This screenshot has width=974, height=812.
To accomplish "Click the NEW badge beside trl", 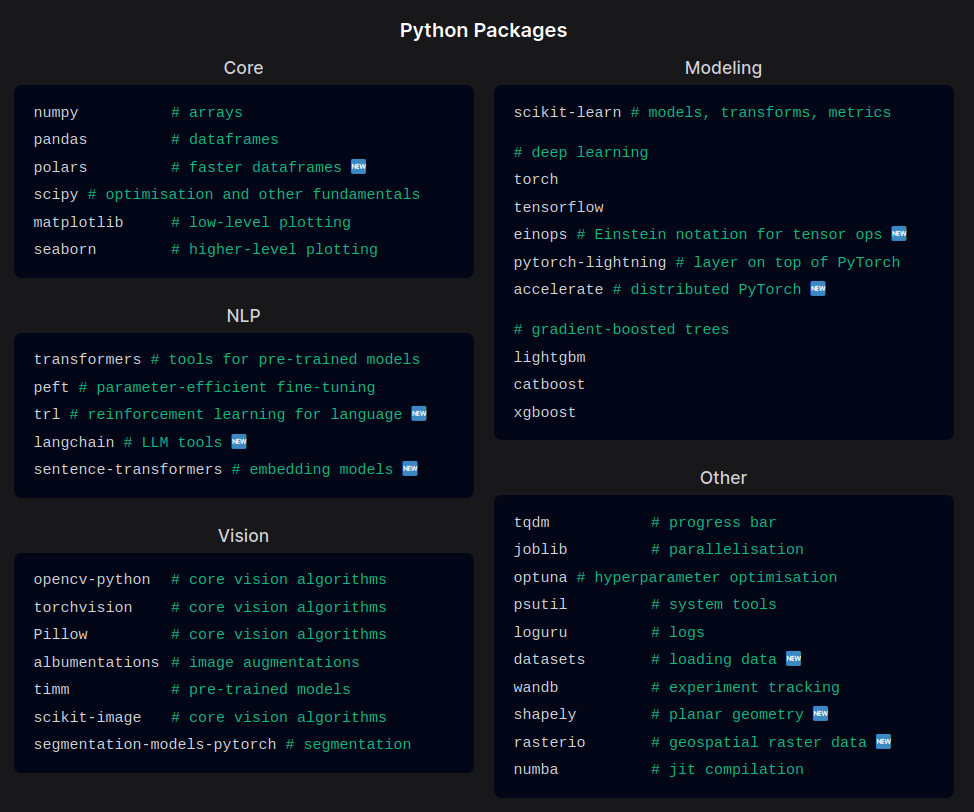I will pos(419,413).
